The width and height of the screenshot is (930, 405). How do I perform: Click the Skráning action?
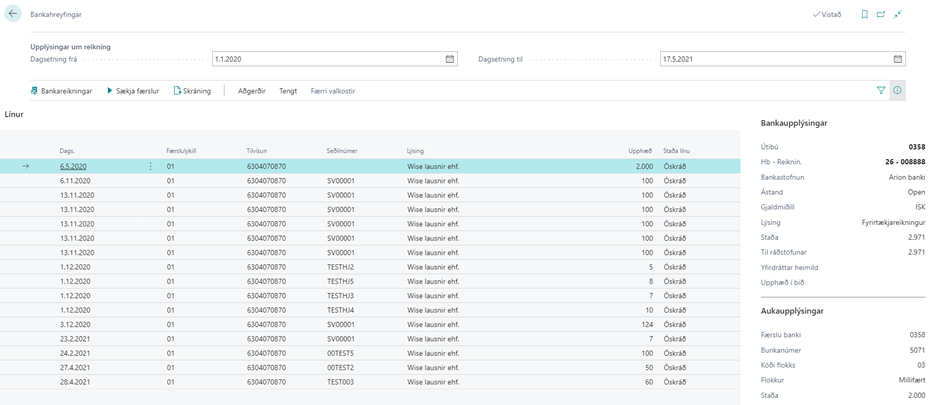coord(192,91)
